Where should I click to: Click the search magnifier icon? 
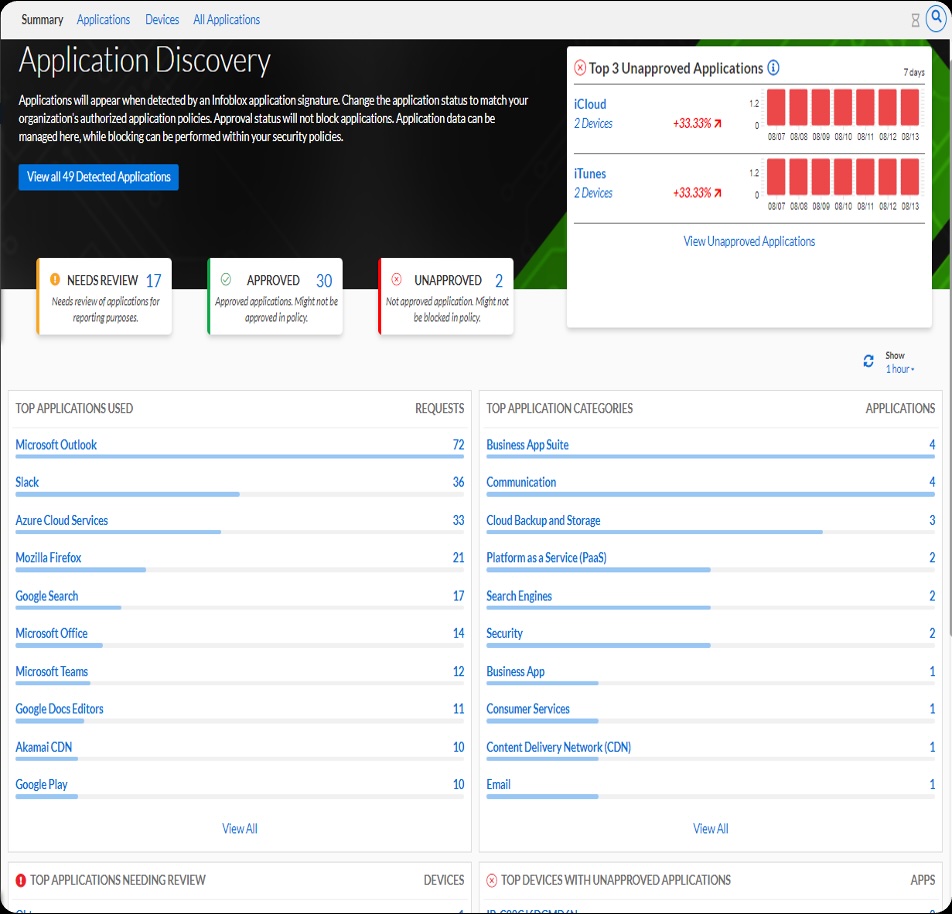pyautogui.click(x=937, y=19)
